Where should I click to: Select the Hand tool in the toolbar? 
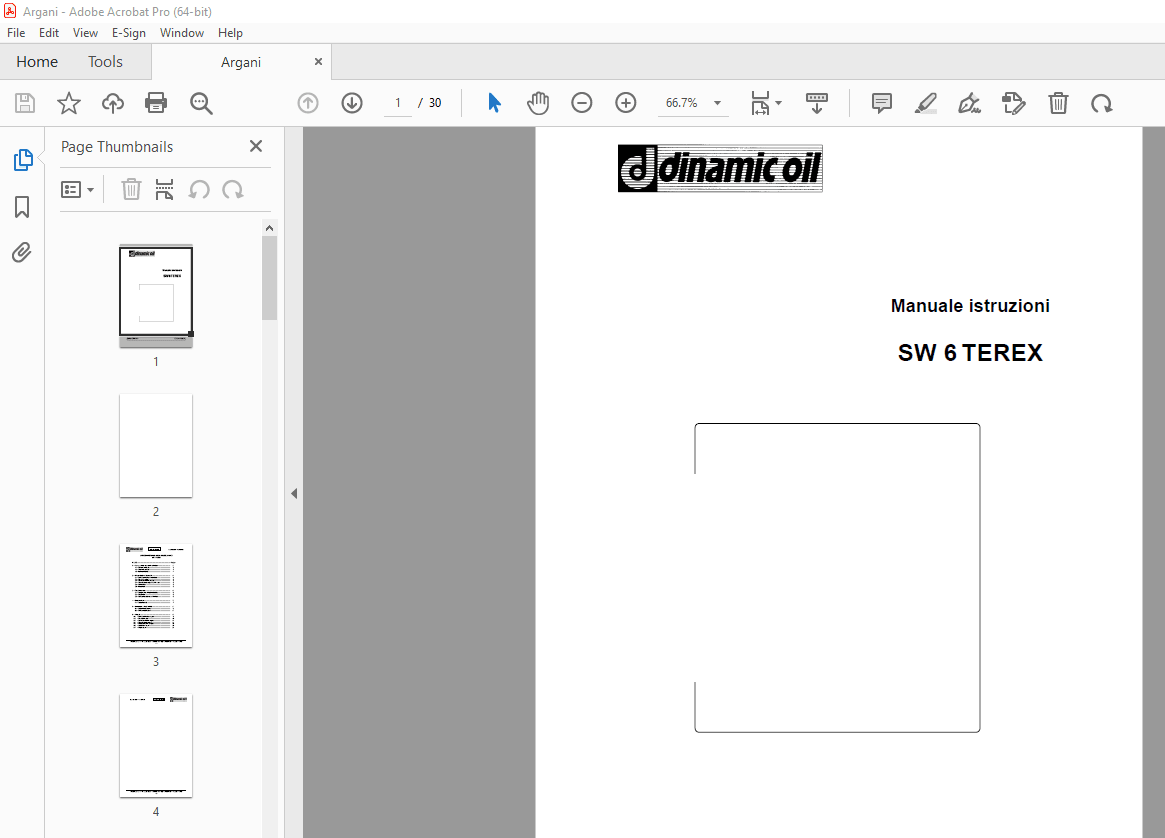pyautogui.click(x=538, y=102)
